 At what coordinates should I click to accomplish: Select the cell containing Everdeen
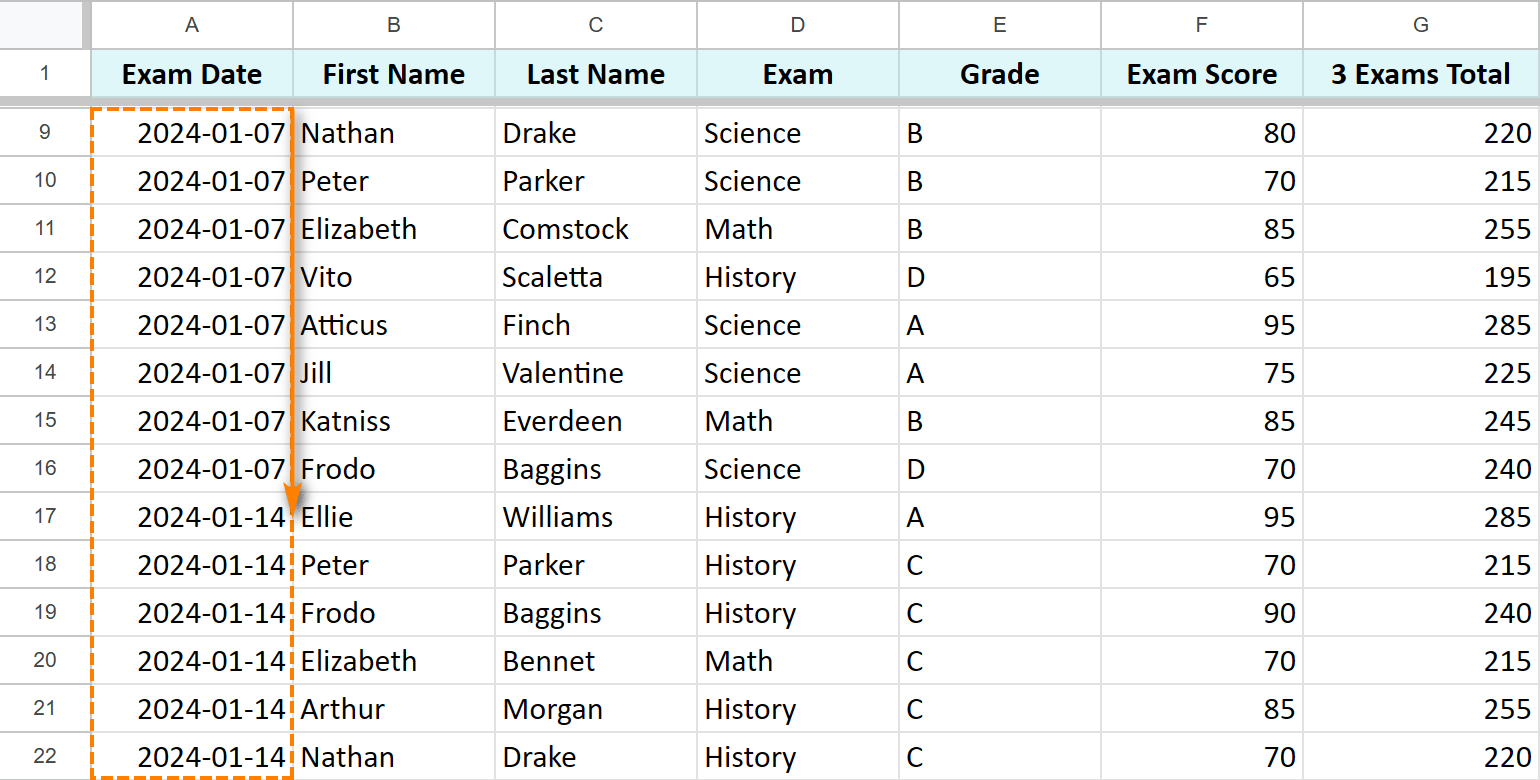pyautogui.click(x=595, y=420)
